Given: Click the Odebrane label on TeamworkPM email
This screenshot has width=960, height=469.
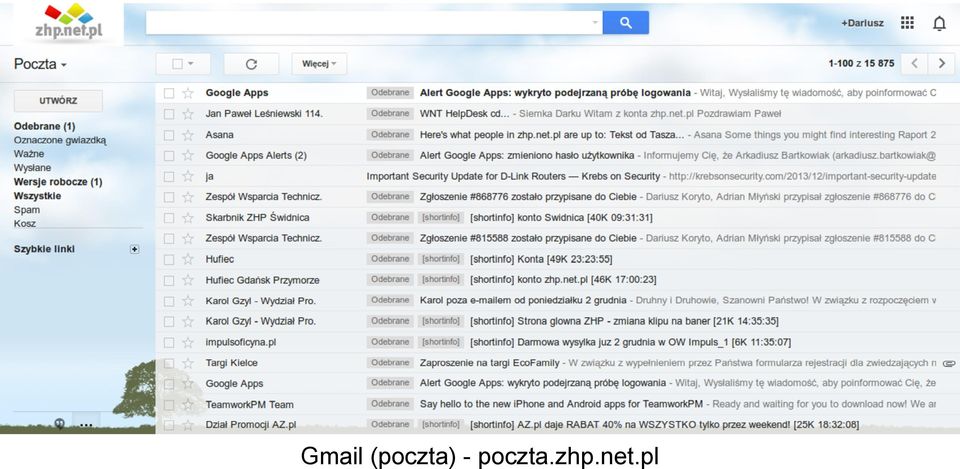Looking at the screenshot, I should 390,404.
